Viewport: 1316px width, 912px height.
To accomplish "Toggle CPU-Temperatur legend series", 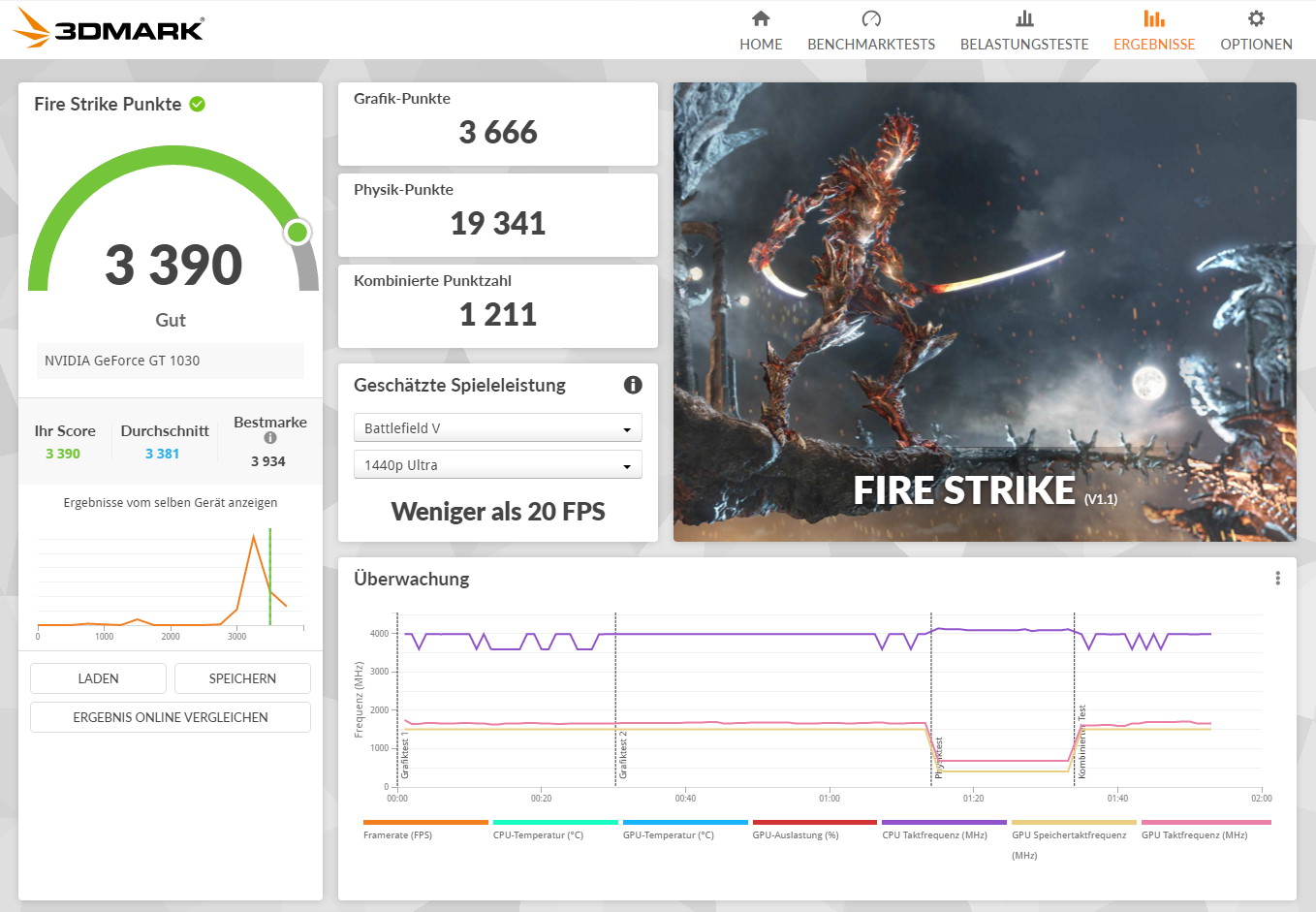I will (538, 835).
